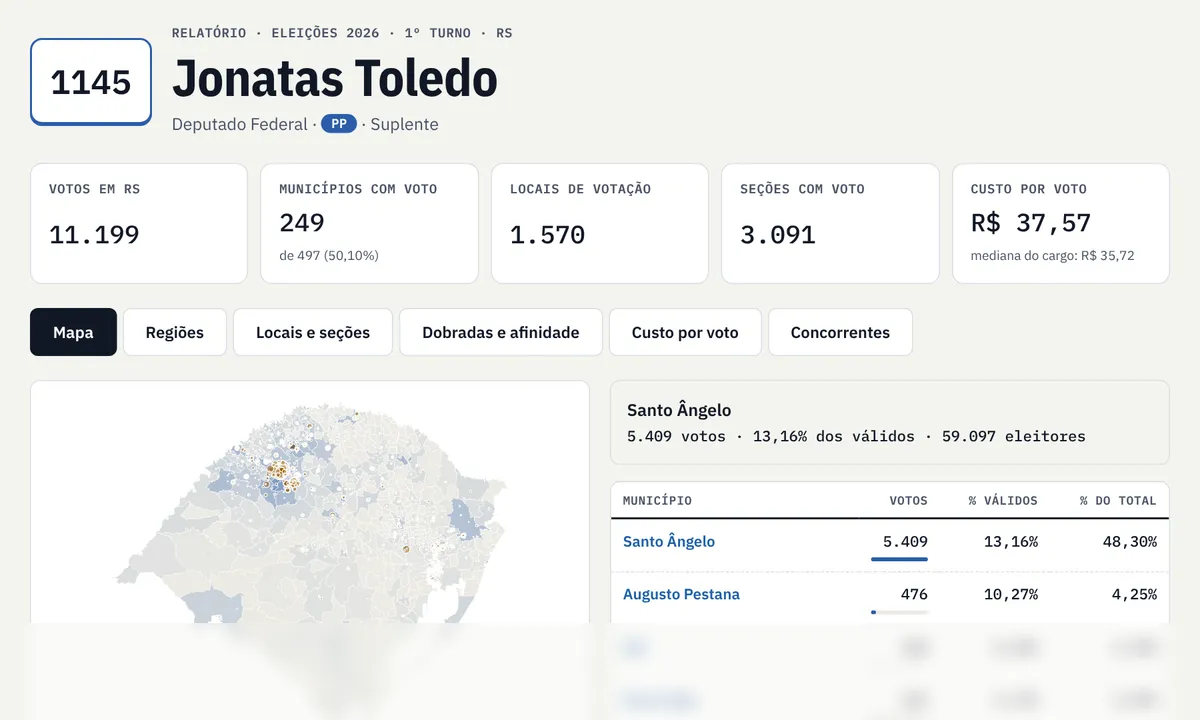Click the '59.097 eleitores' summary text

click(x=1013, y=436)
